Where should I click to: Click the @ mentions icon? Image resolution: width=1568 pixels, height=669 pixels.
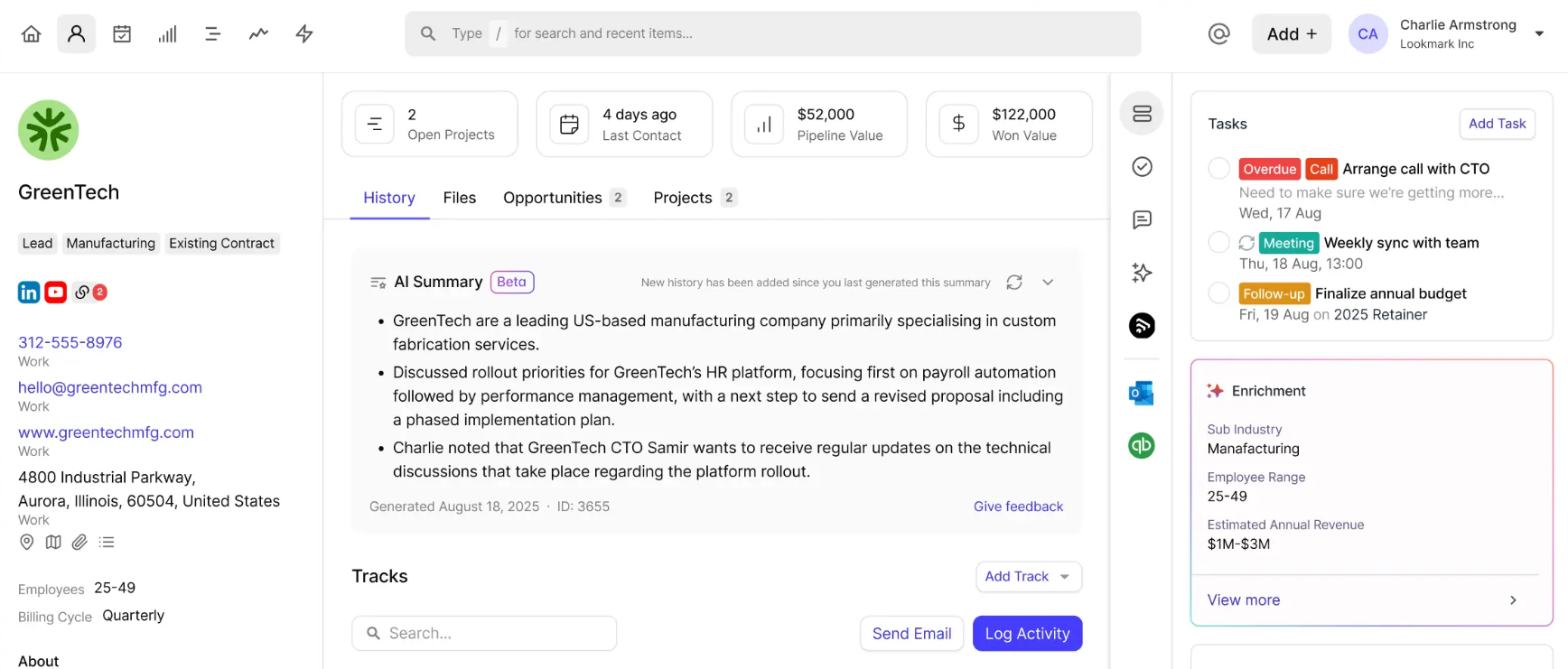(1219, 33)
